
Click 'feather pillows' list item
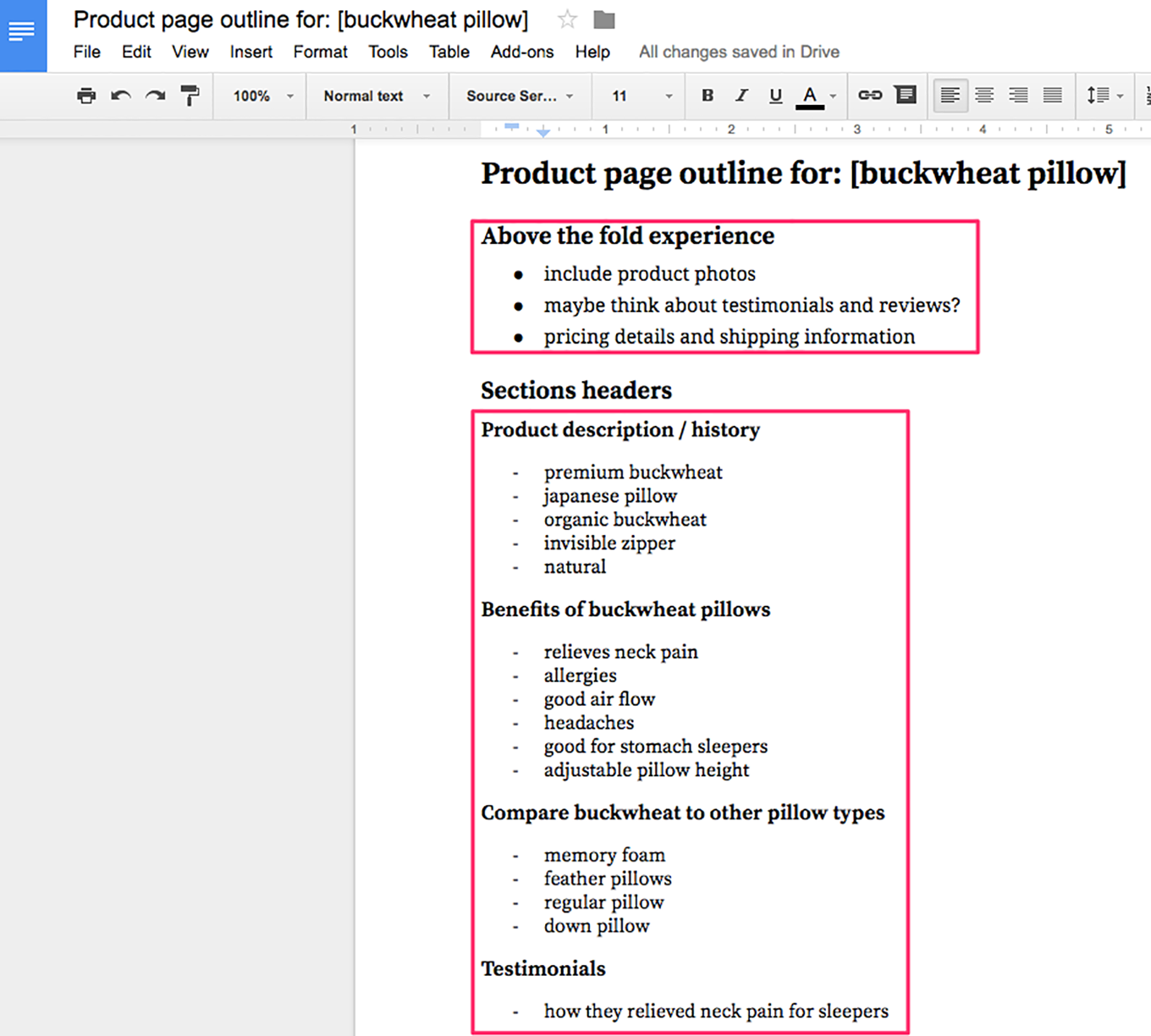608,879
